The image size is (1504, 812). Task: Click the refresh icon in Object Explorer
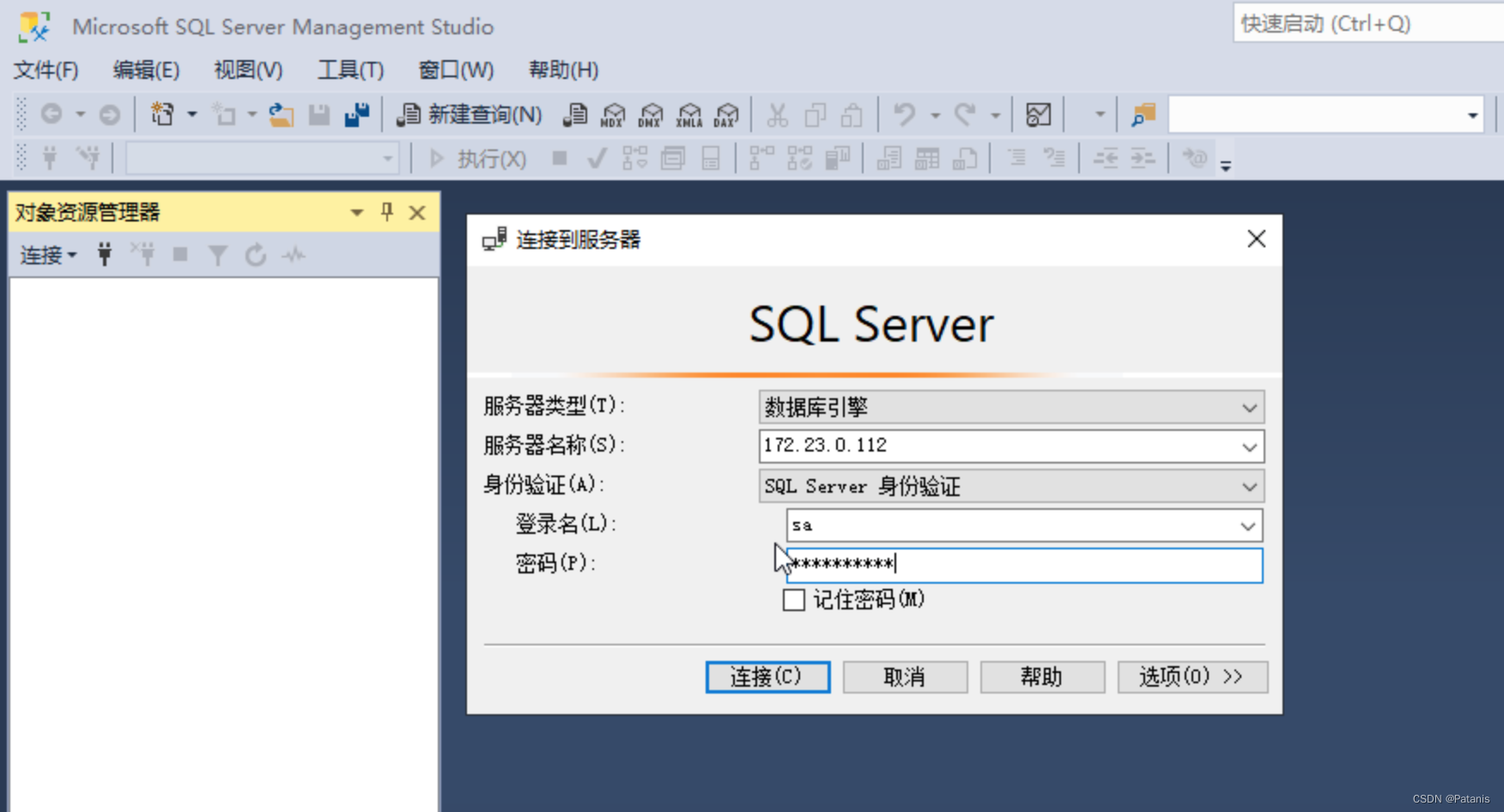click(x=256, y=255)
